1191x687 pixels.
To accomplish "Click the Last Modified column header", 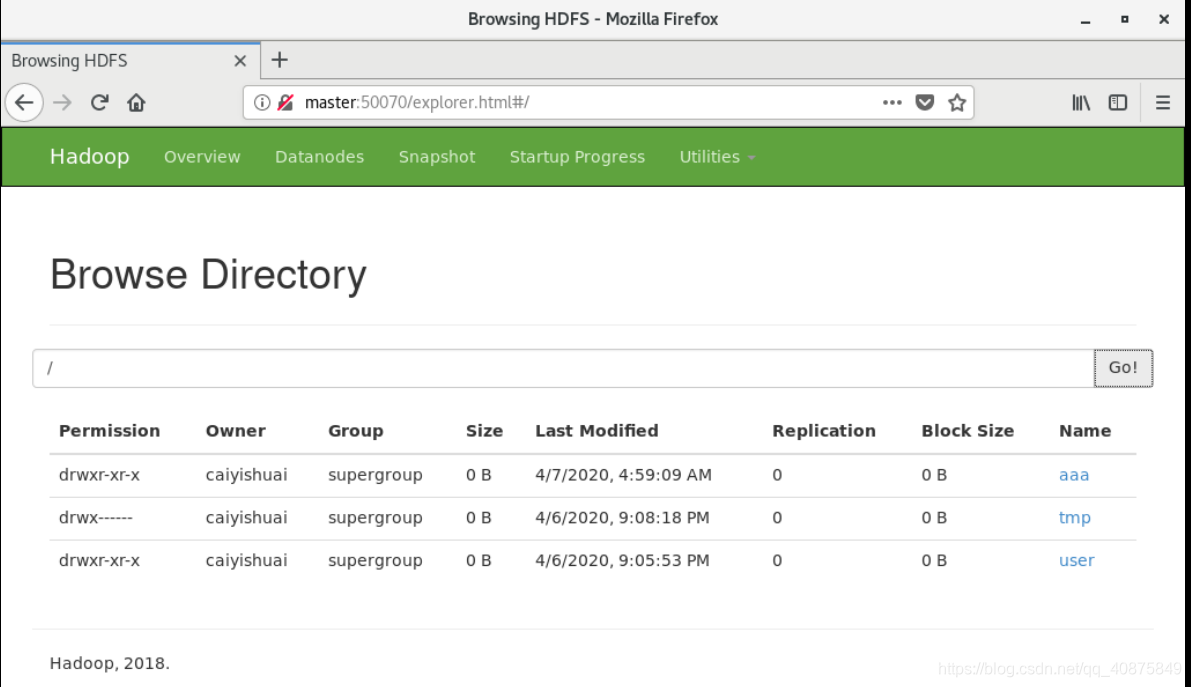I will point(597,431).
